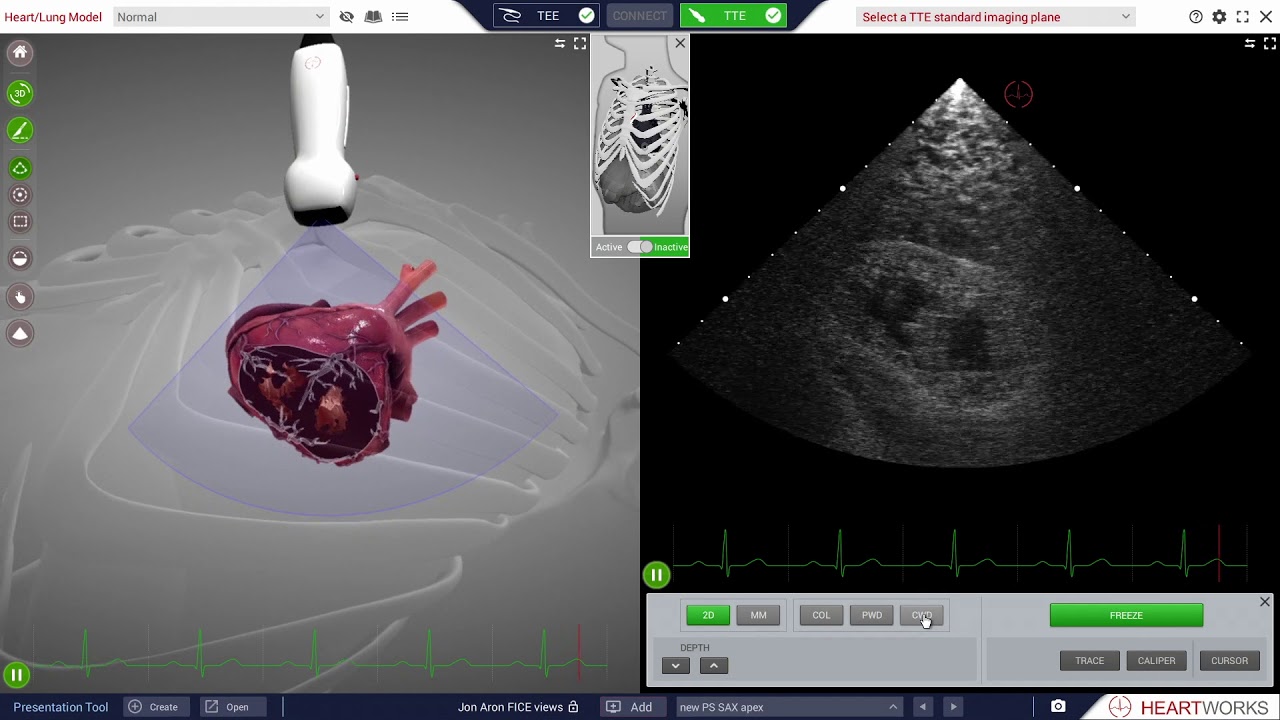Click the green recycle-shaped reset icon
The image size is (1280, 720).
(20, 168)
